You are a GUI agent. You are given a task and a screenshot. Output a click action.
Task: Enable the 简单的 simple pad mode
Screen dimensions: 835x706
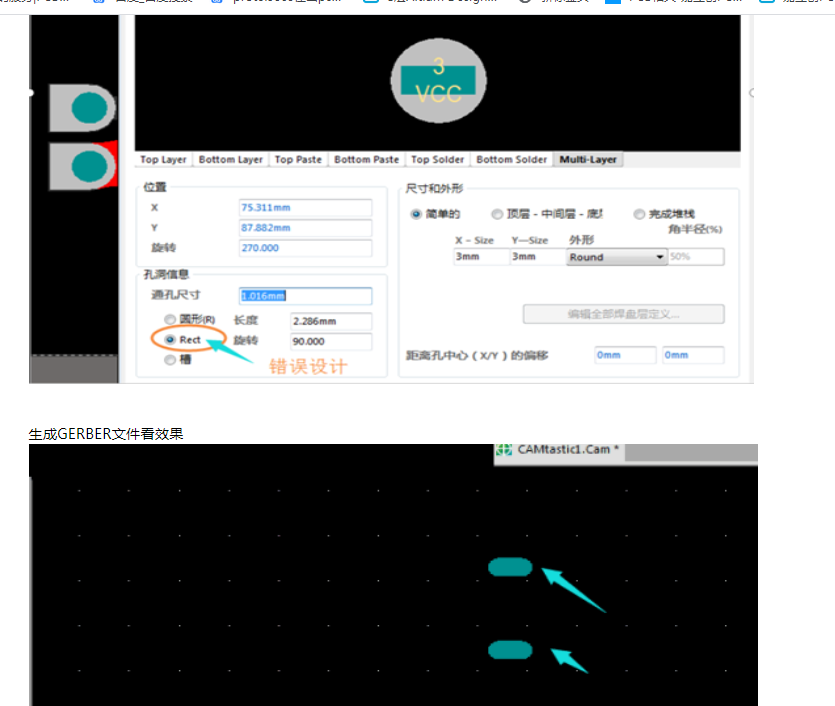(x=416, y=214)
